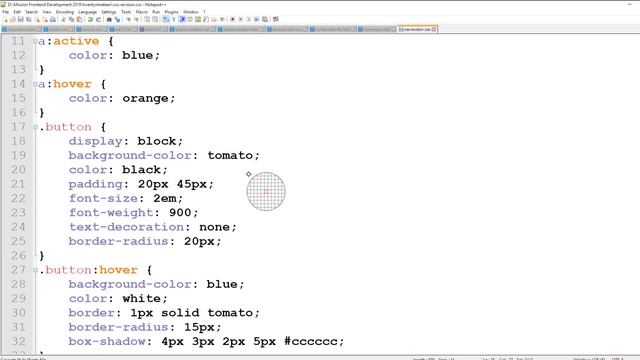This screenshot has width=640, height=360.
Task: Open the File menu
Action: [5, 12]
